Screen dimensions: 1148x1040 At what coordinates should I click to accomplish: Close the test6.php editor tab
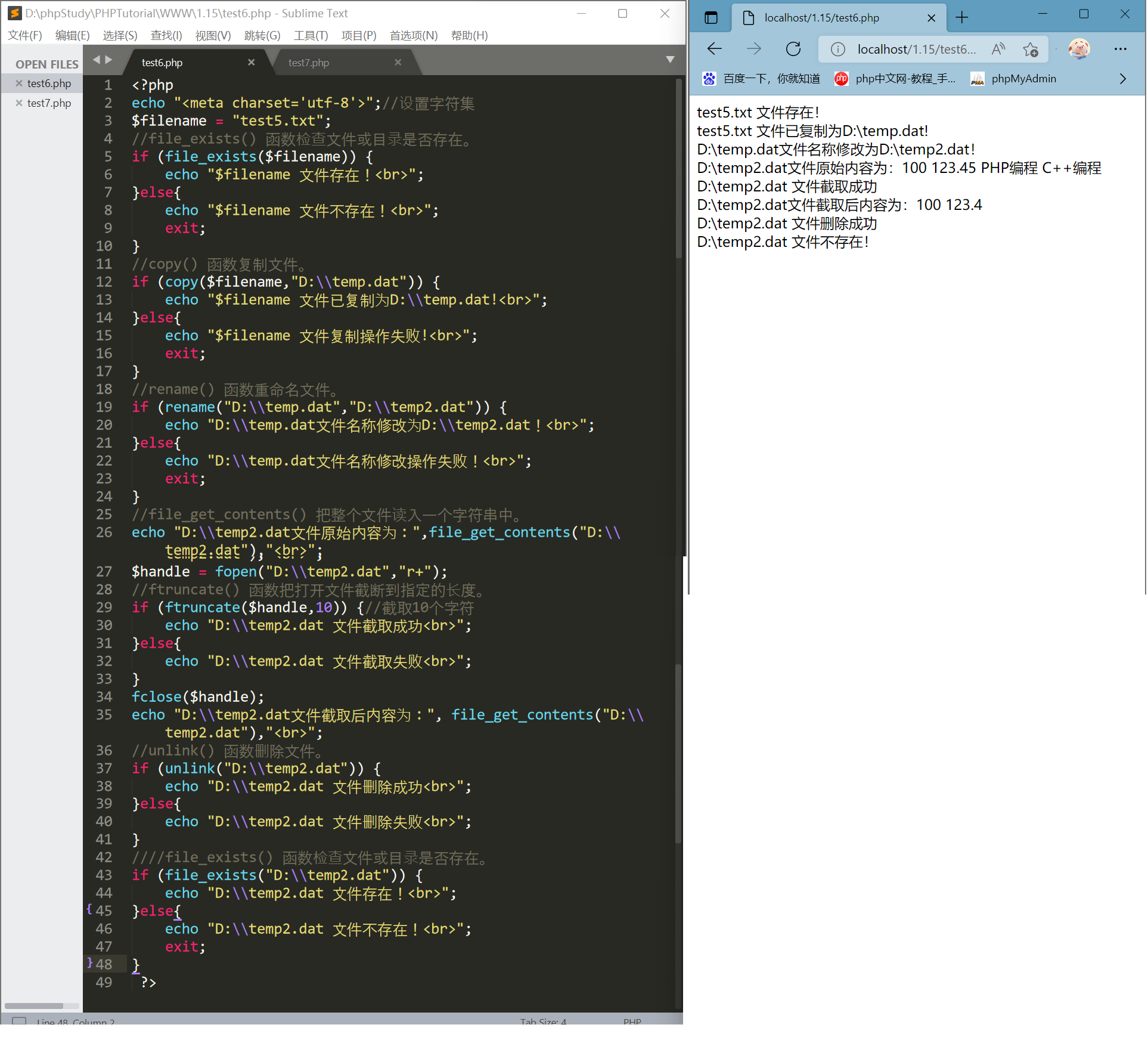tap(251, 62)
